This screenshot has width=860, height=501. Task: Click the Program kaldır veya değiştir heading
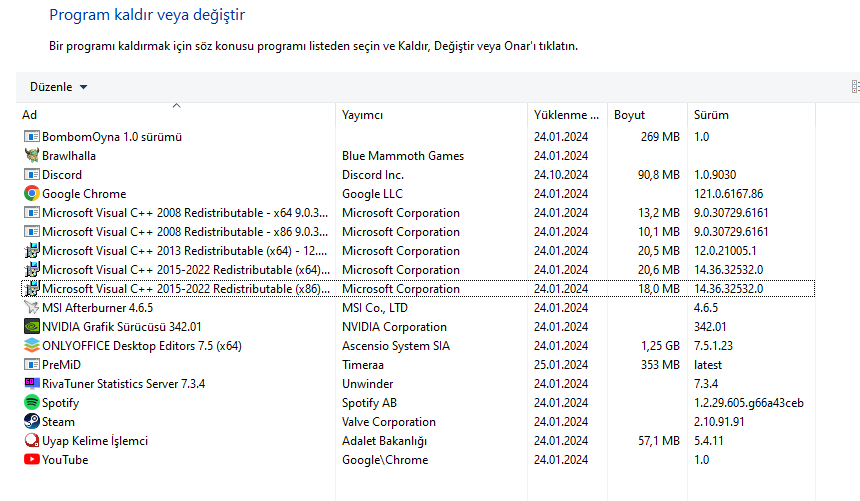(147, 15)
